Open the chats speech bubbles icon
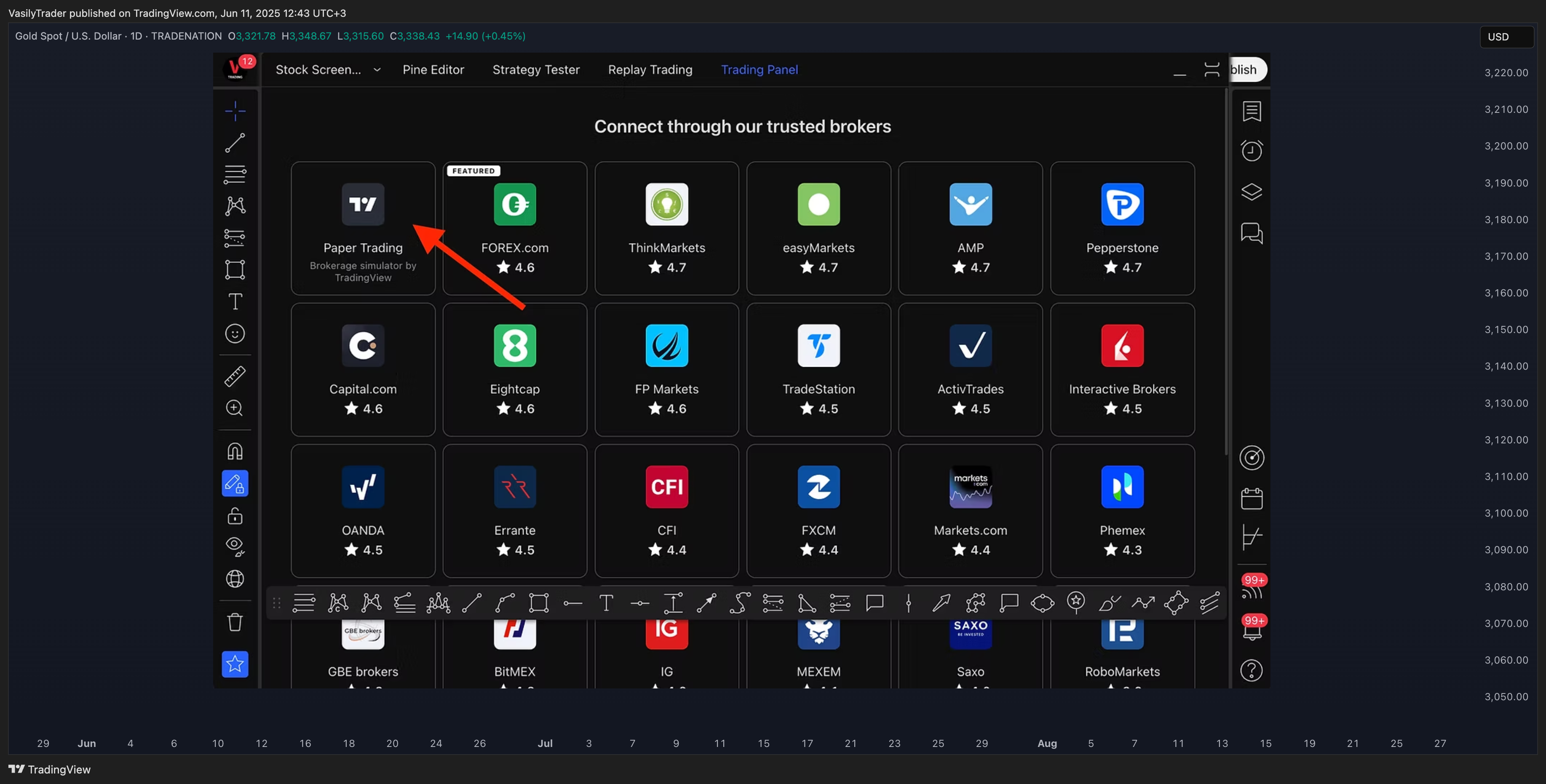This screenshot has height=784, width=1546. (x=1251, y=233)
